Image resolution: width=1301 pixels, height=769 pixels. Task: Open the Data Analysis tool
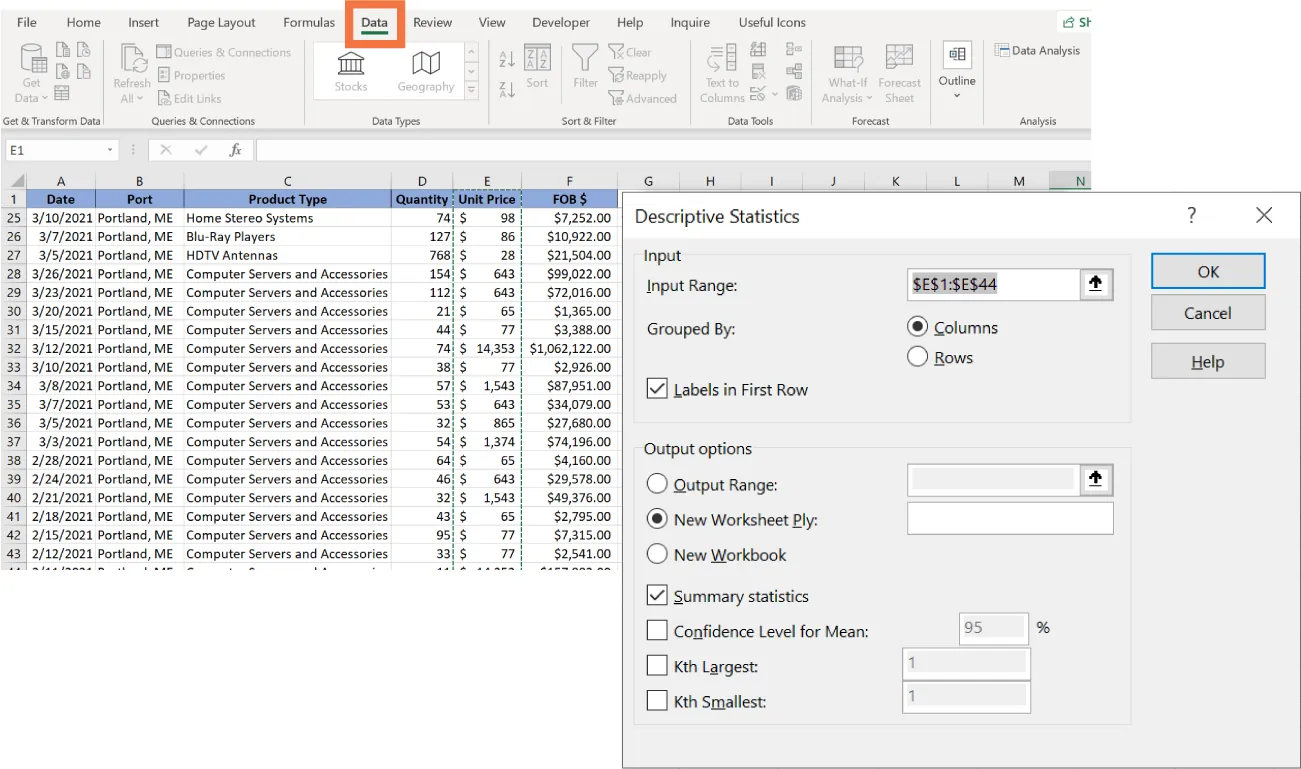tap(1037, 50)
